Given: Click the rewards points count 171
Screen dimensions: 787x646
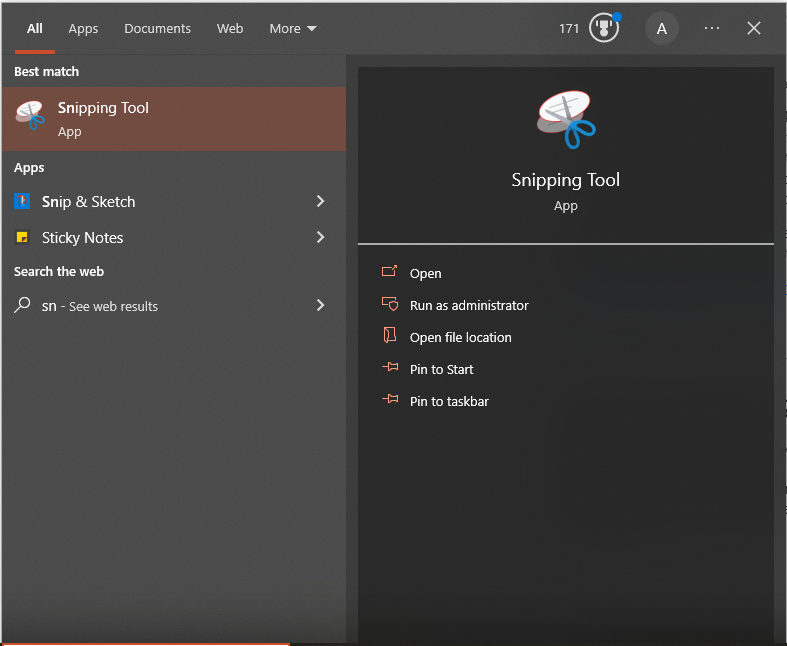Looking at the screenshot, I should [x=569, y=29].
